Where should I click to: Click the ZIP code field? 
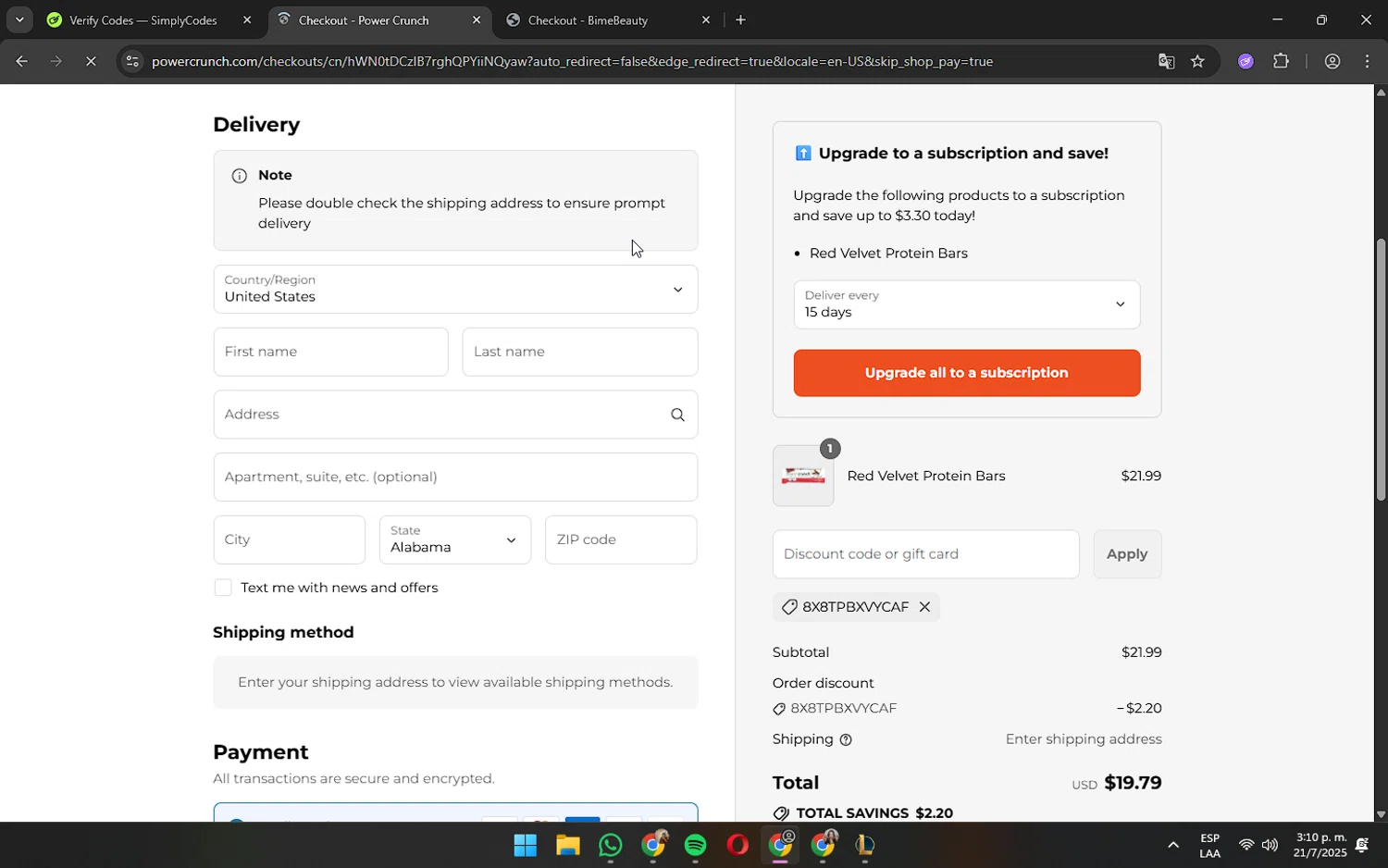[621, 539]
